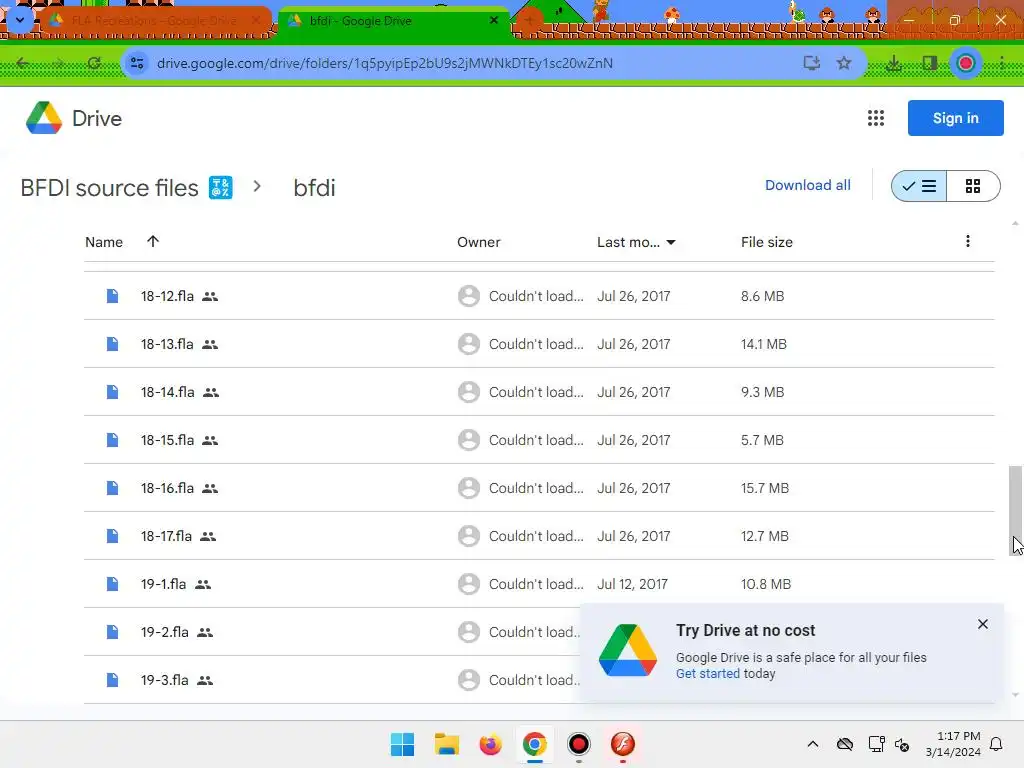This screenshot has width=1024, height=768.
Task: Open the file 19-2.fla
Action: click(x=165, y=632)
